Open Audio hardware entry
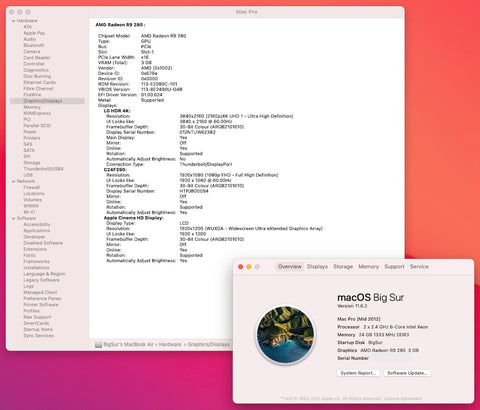Image resolution: width=480 pixels, height=410 pixels. [30, 39]
